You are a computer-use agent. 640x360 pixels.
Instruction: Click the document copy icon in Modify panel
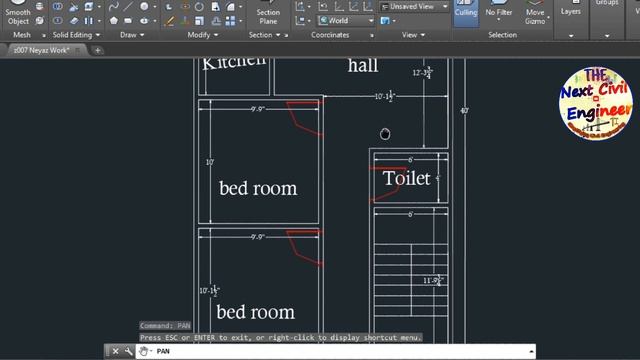[215, 6]
